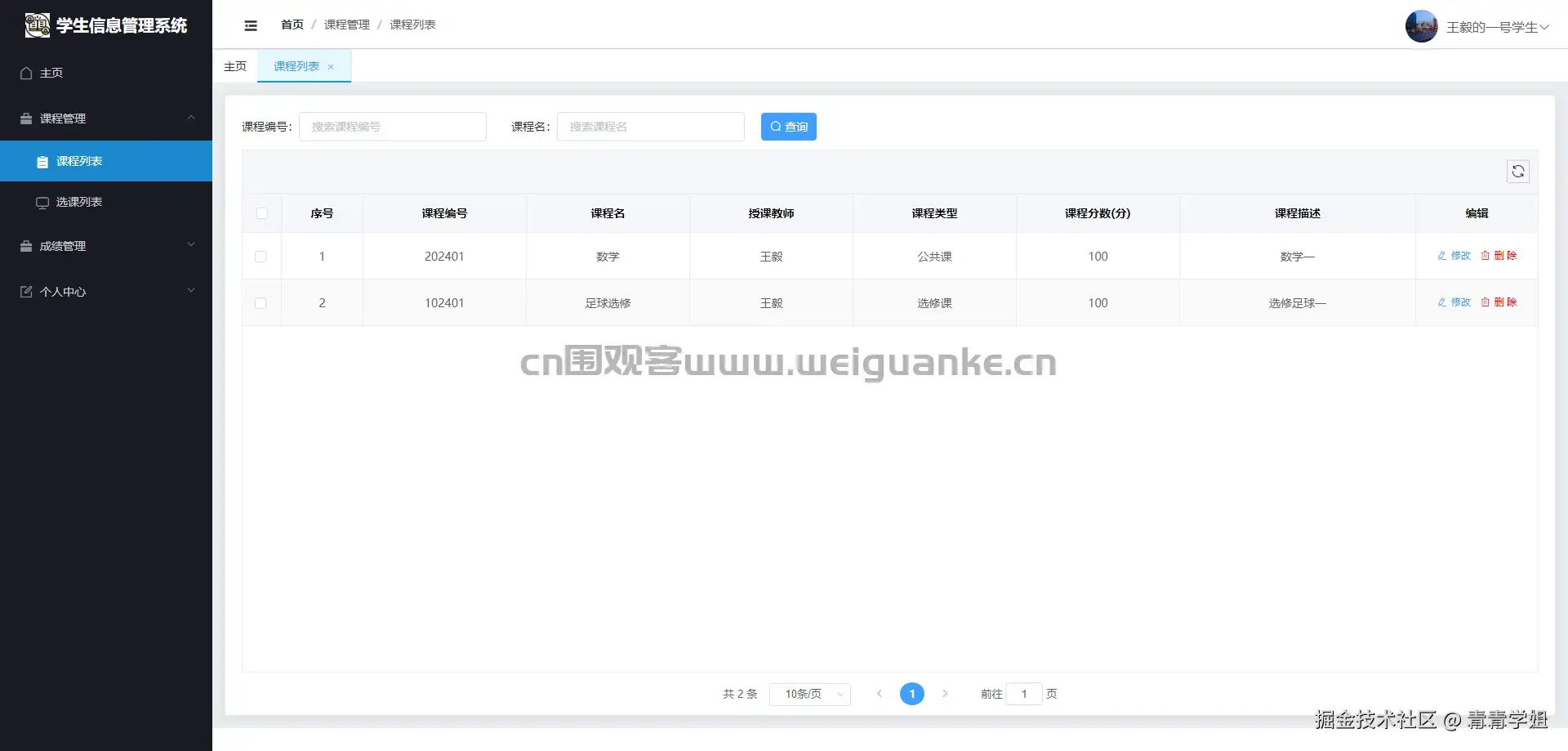The width and height of the screenshot is (1568, 751).
Task: Click the 课程分数(分) column header
Action: tap(1098, 213)
